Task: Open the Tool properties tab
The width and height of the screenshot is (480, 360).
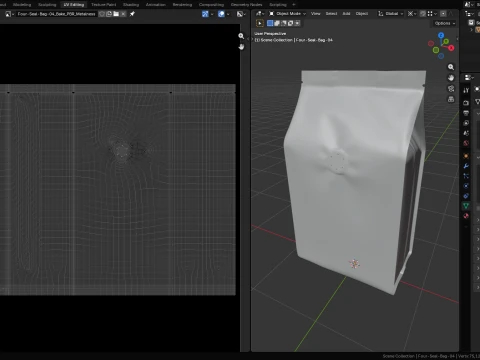Action: pyautogui.click(x=466, y=90)
